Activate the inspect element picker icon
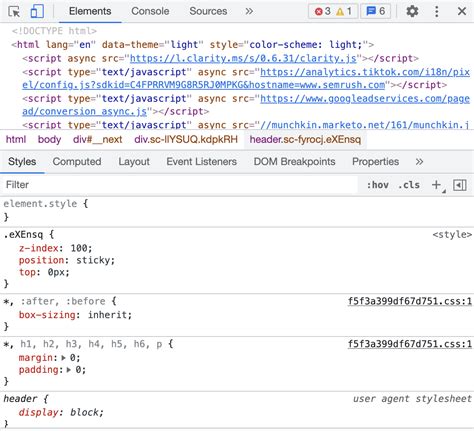Screen dimensions: 474x431 (x=14, y=12)
